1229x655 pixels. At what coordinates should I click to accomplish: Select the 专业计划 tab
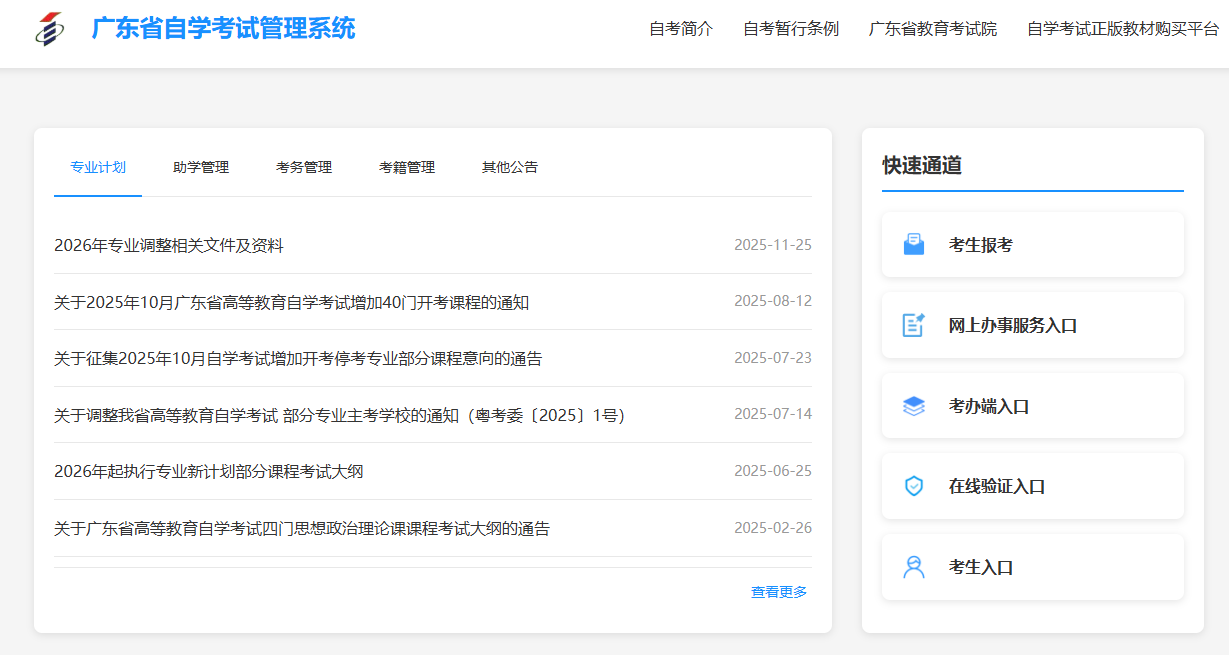coord(98,167)
